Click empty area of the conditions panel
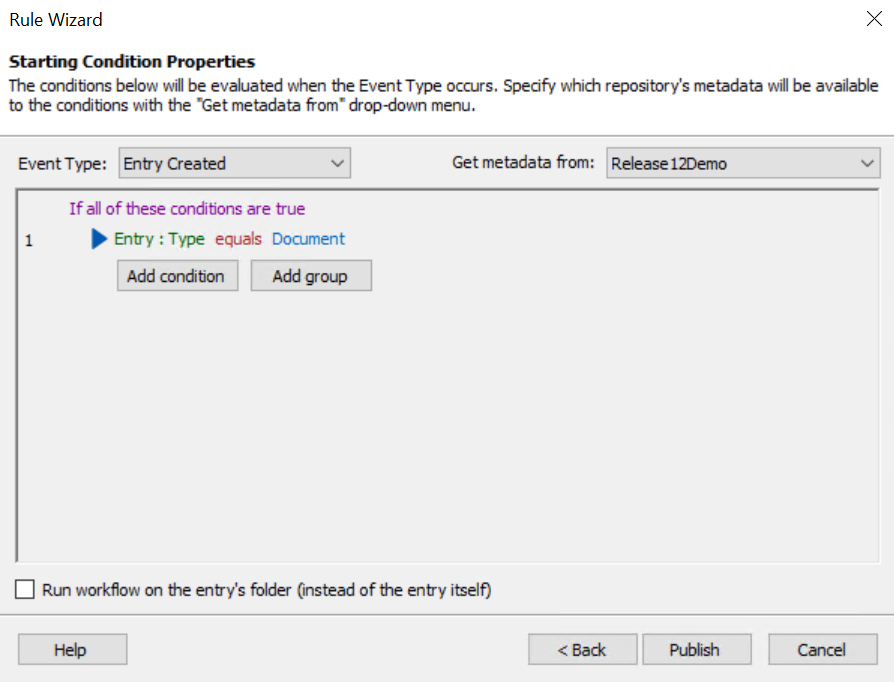Viewport: 894px width, 682px height. (450, 430)
